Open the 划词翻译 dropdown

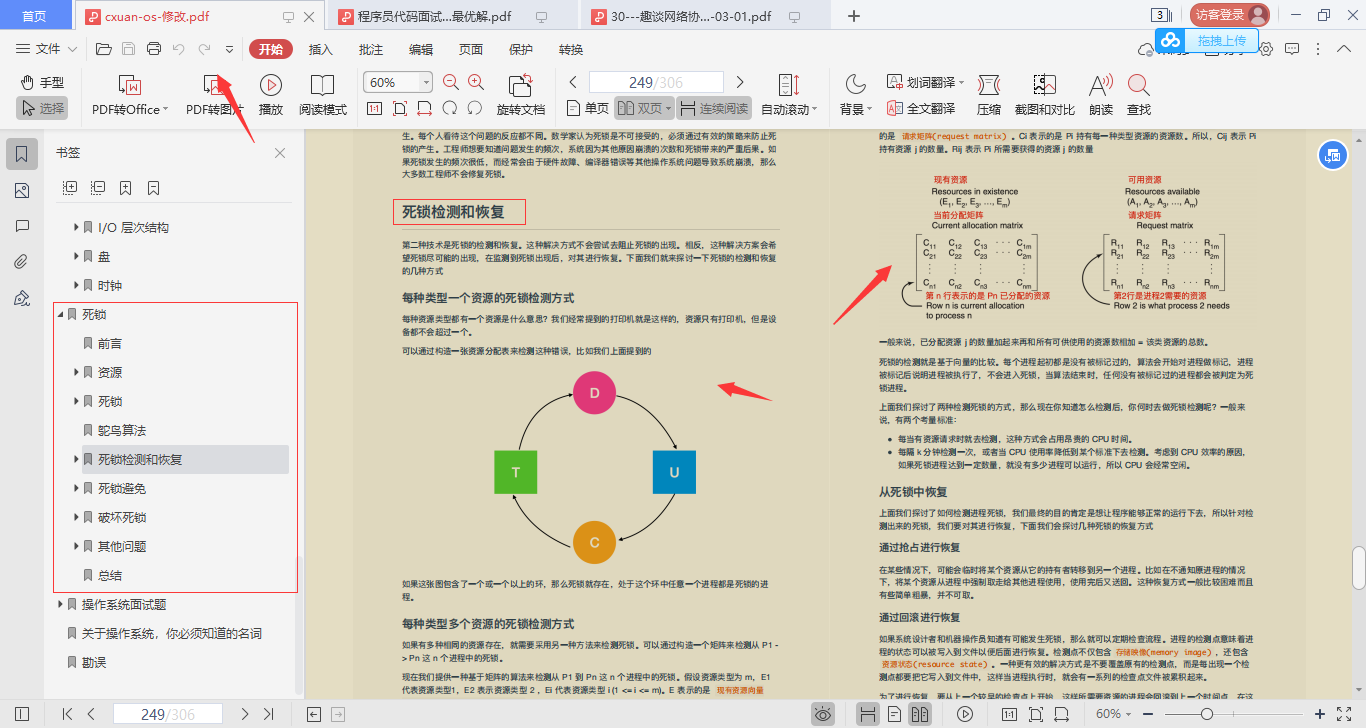tap(925, 82)
